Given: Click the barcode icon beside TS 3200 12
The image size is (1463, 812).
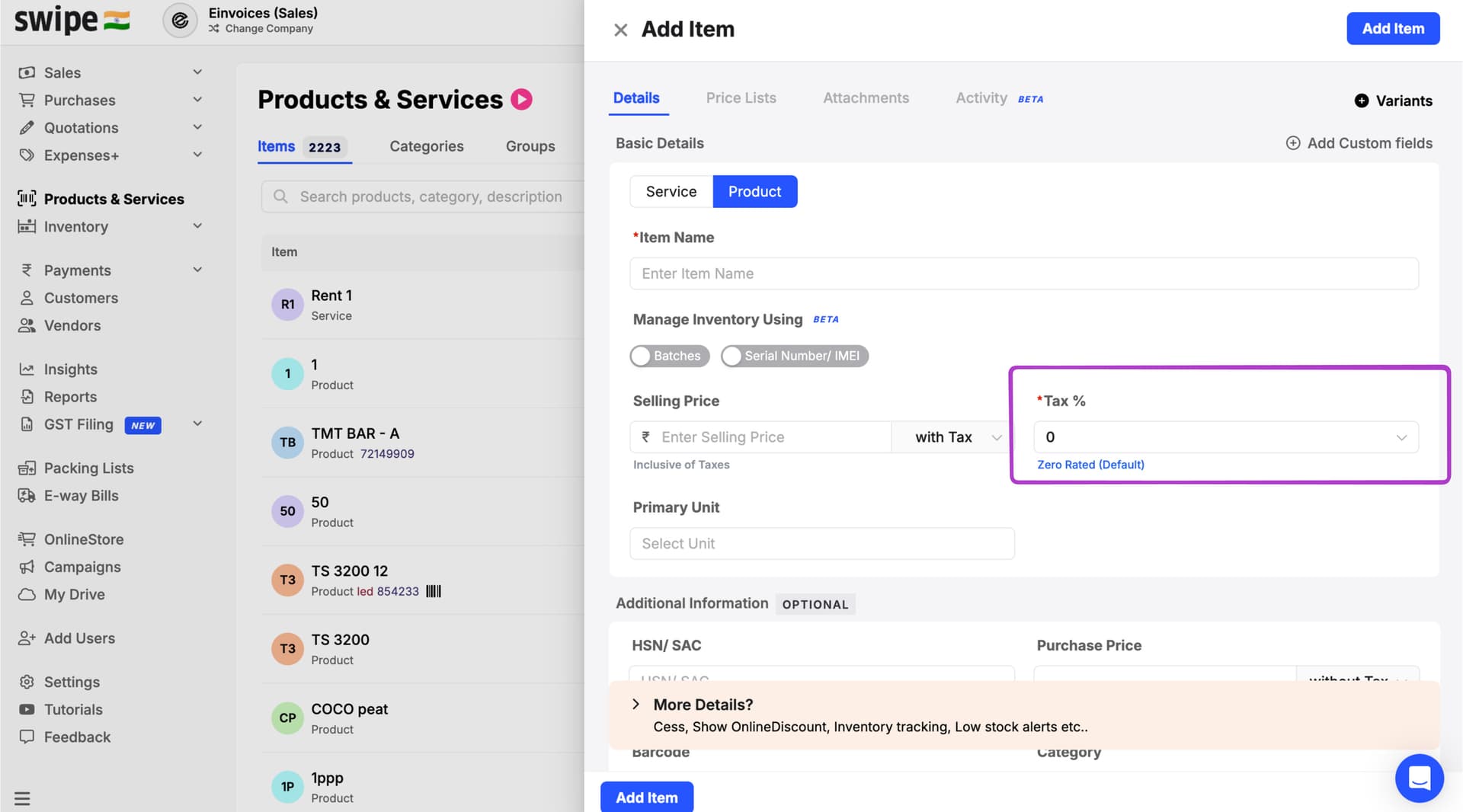Looking at the screenshot, I should (434, 591).
